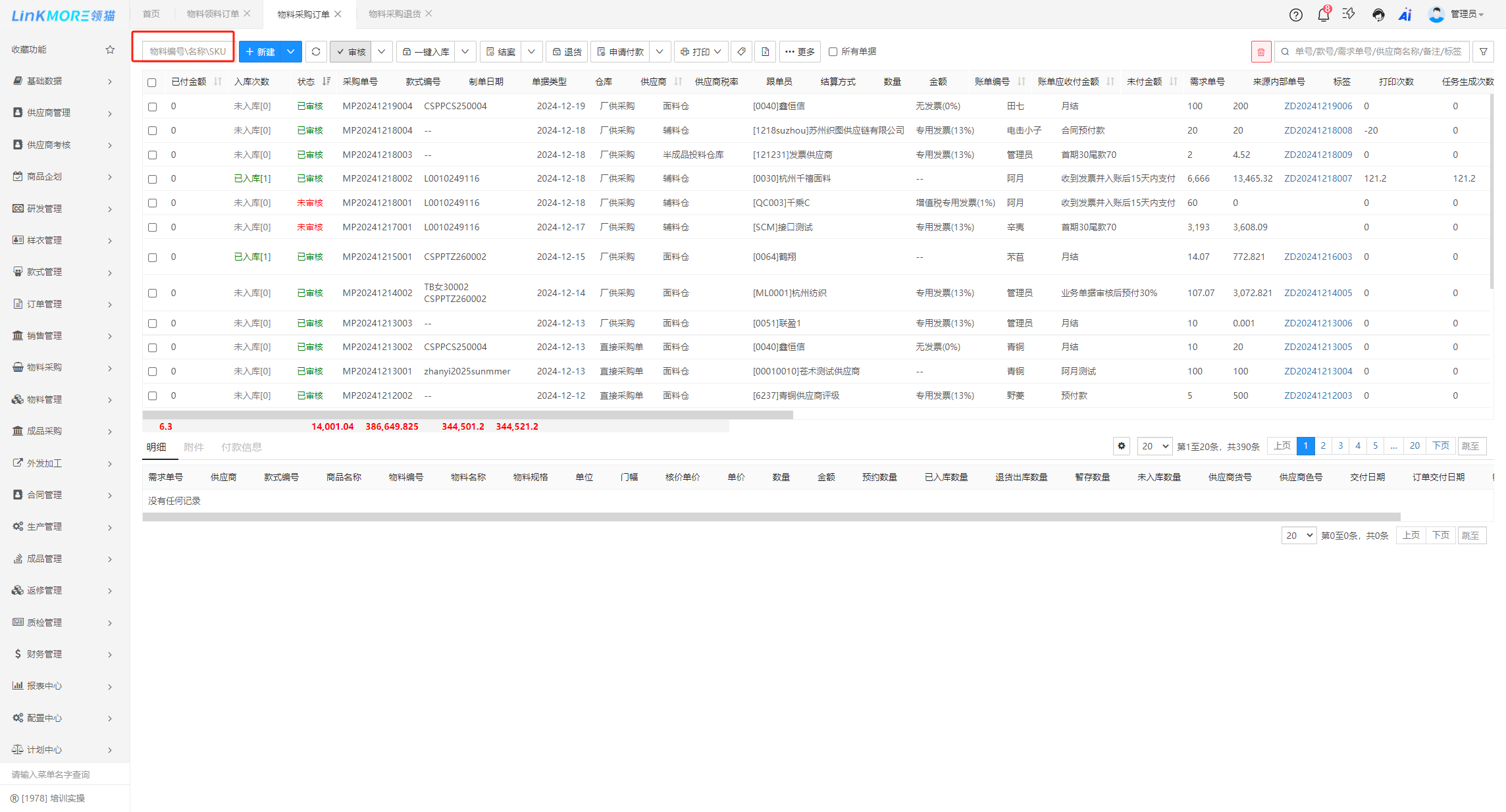Click the refresh icon in toolbar
1506x812 pixels.
coord(316,51)
